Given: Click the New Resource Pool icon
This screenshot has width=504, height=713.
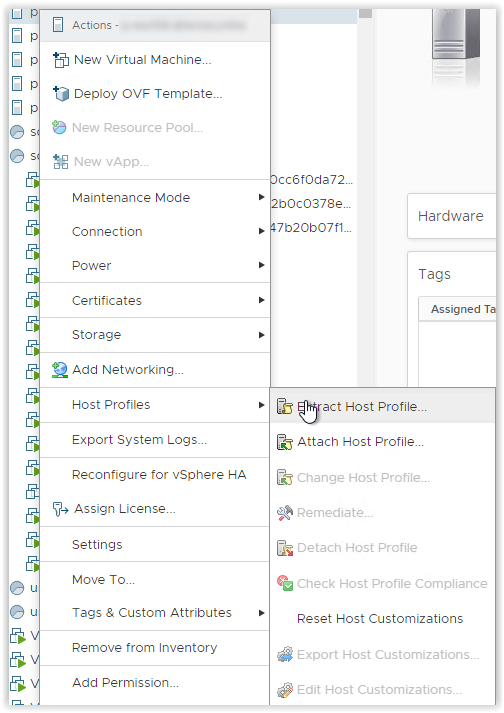Looking at the screenshot, I should (59, 127).
